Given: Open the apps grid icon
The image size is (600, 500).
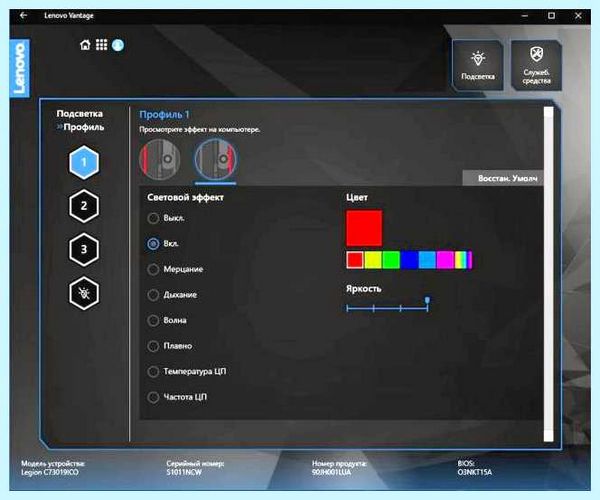Looking at the screenshot, I should tap(101, 45).
